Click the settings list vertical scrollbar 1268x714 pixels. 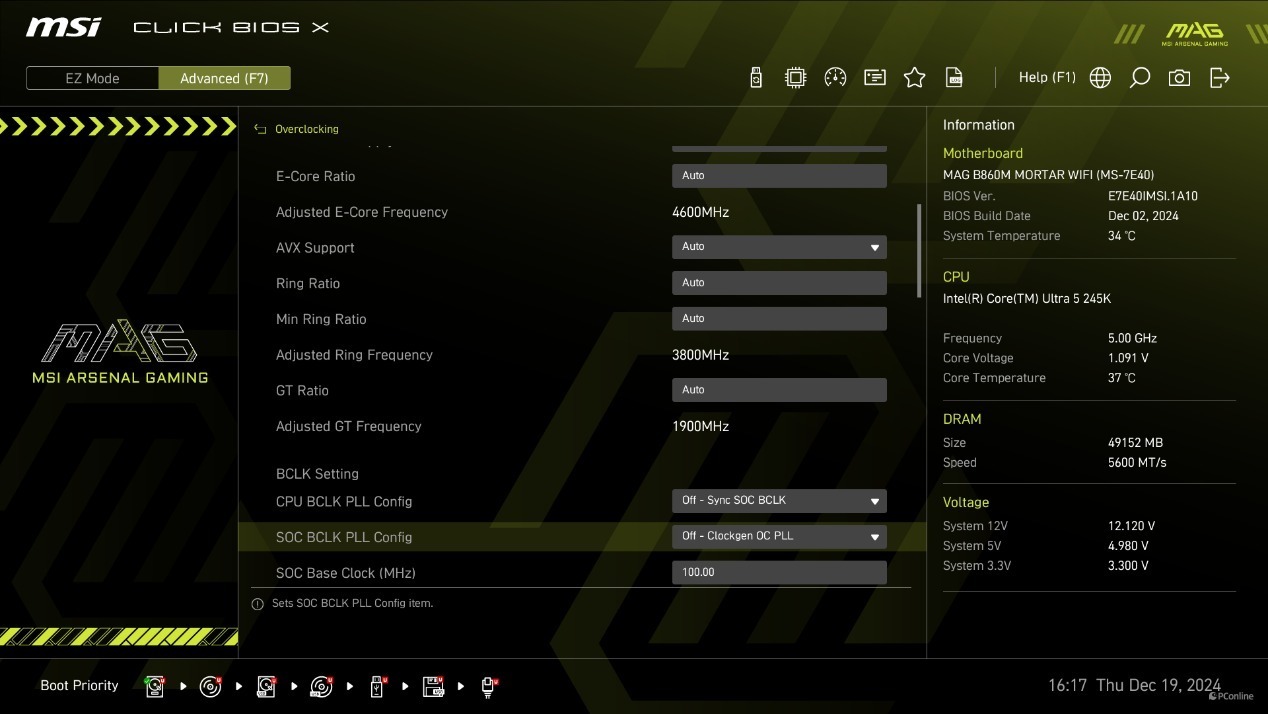click(919, 250)
